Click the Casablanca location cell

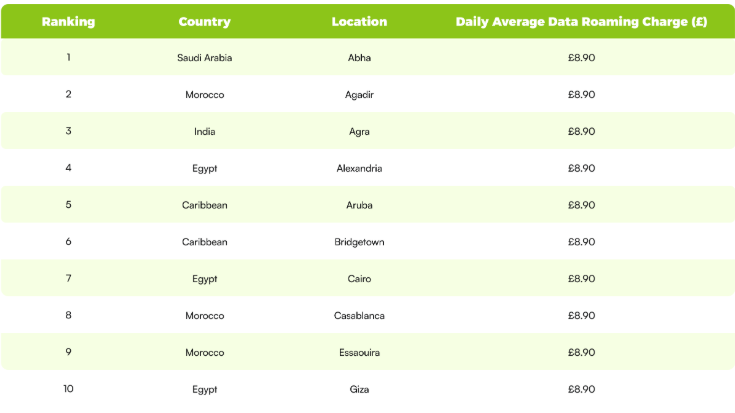coord(359,316)
